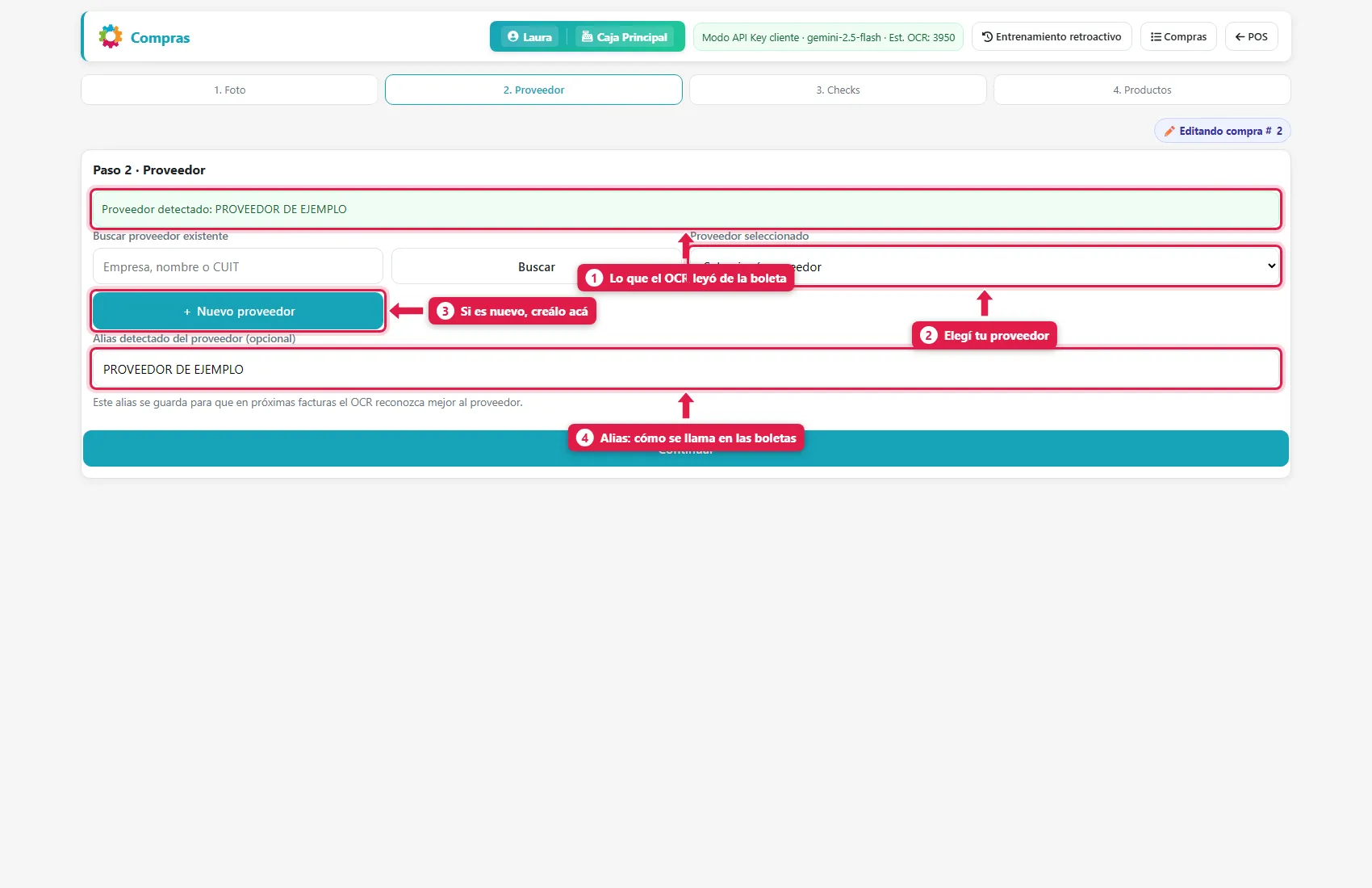
Task: Open the Compras list button
Action: pos(1178,36)
